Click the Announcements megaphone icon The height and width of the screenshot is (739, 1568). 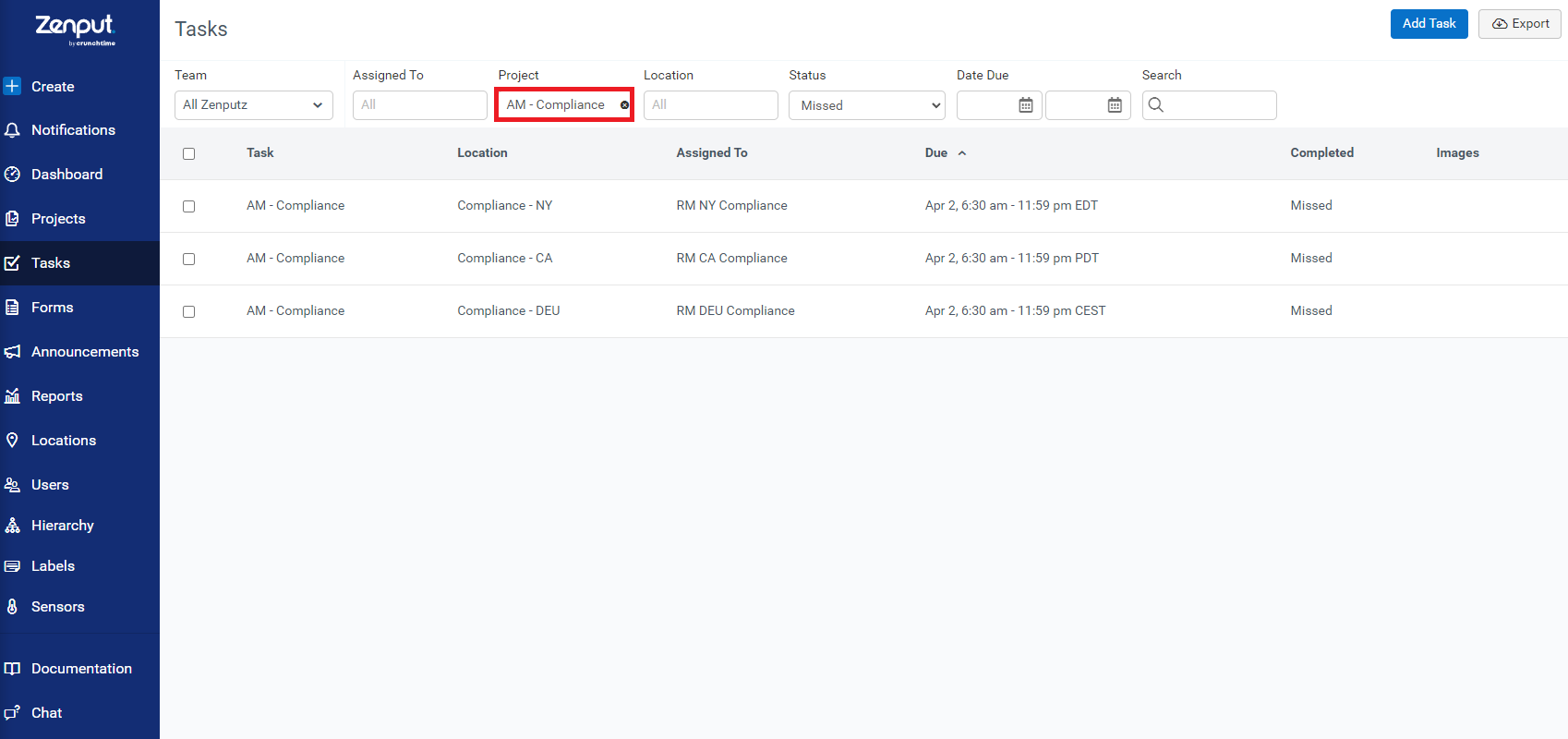12,352
